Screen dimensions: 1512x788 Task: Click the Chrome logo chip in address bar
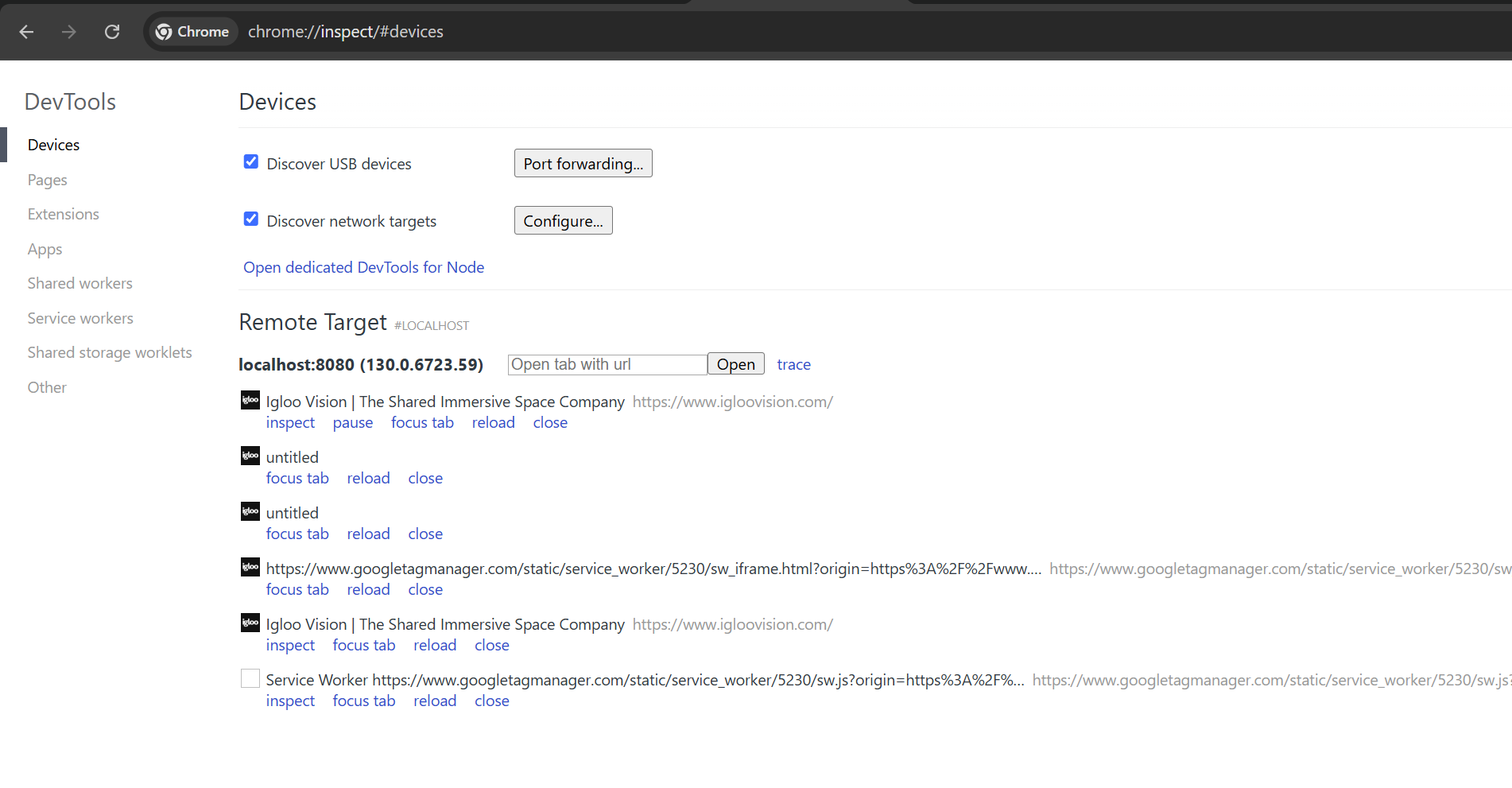(x=193, y=32)
